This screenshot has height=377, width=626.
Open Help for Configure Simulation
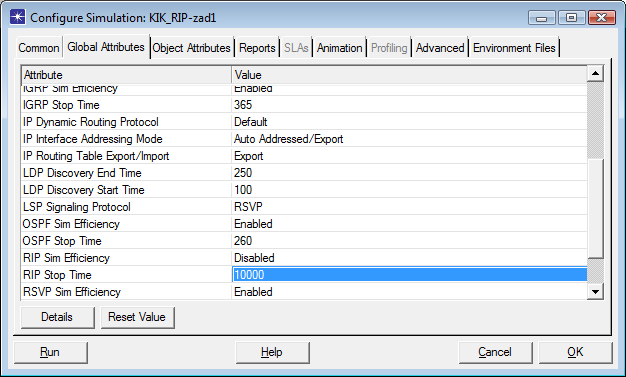coord(272,353)
